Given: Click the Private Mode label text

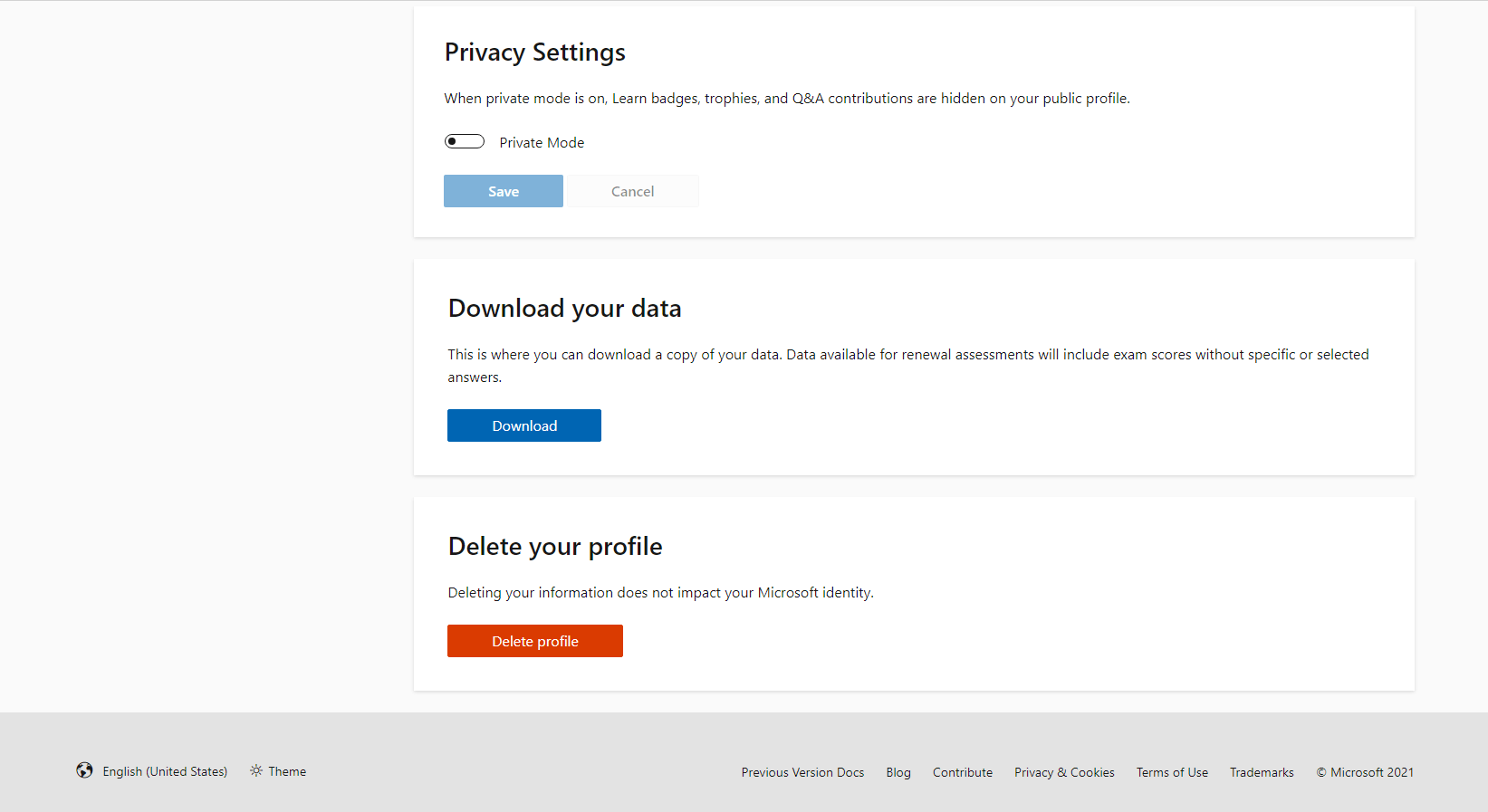Looking at the screenshot, I should tap(542, 142).
